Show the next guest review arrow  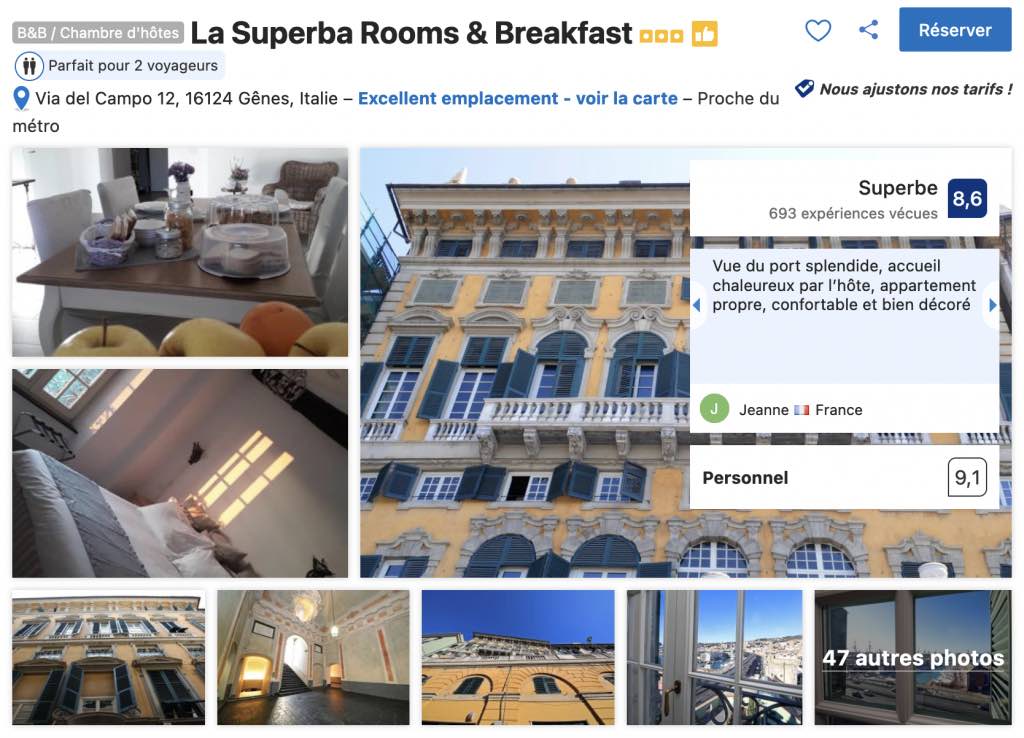(x=992, y=305)
